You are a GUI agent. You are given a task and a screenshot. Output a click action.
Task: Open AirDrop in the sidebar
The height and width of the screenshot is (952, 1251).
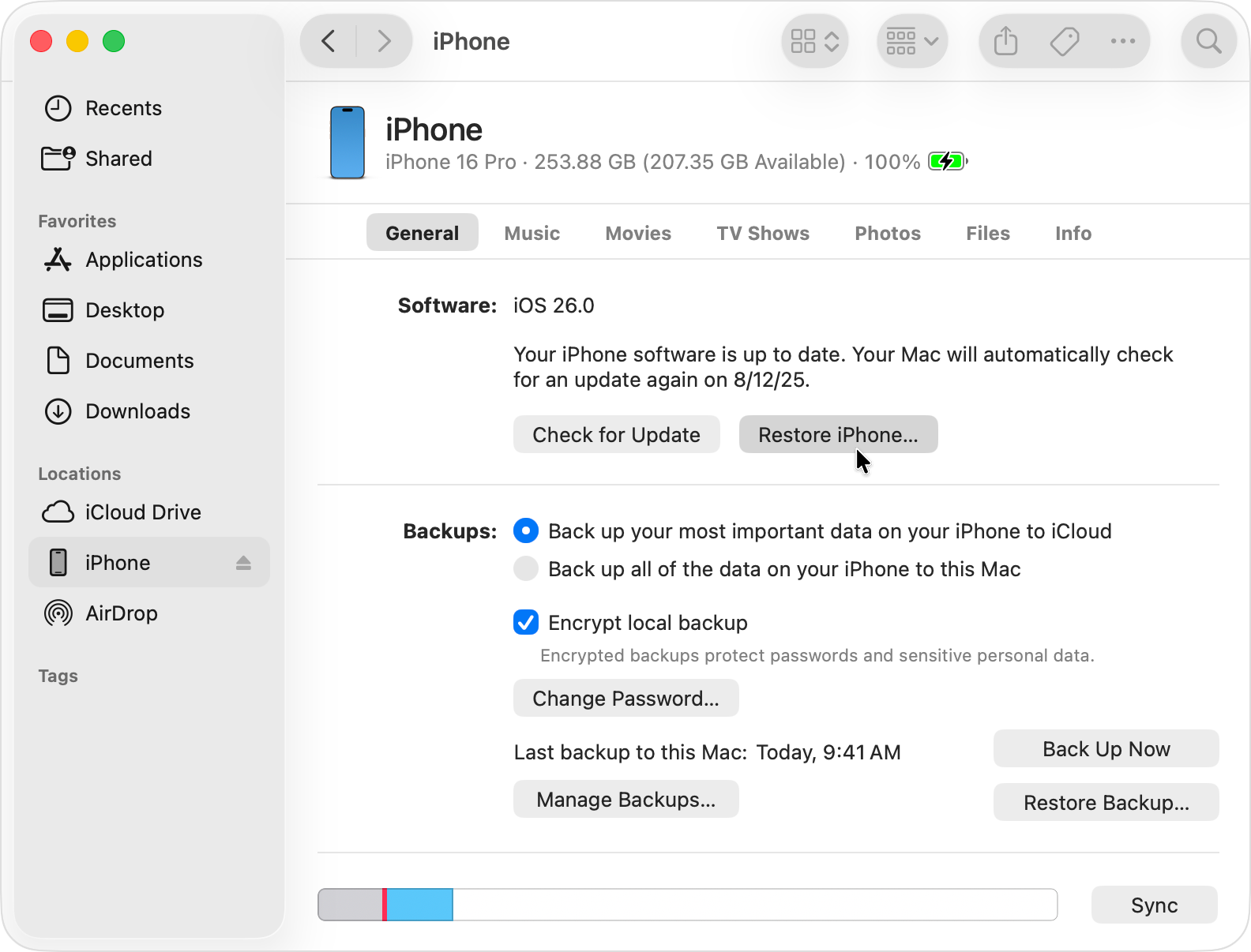tap(121, 613)
